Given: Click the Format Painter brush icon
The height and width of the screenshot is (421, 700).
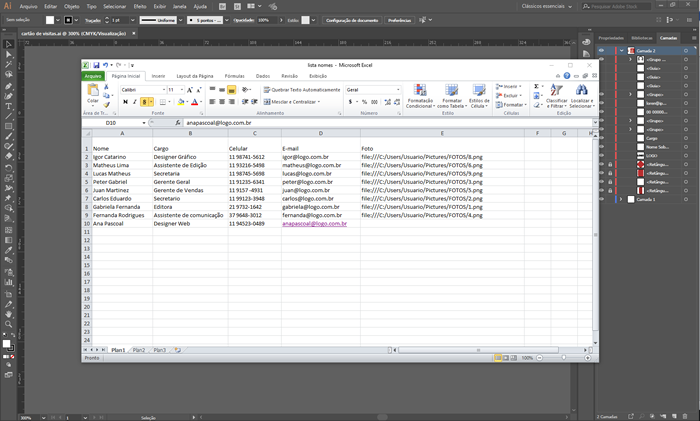Looking at the screenshot, I should pyautogui.click(x=106, y=105).
